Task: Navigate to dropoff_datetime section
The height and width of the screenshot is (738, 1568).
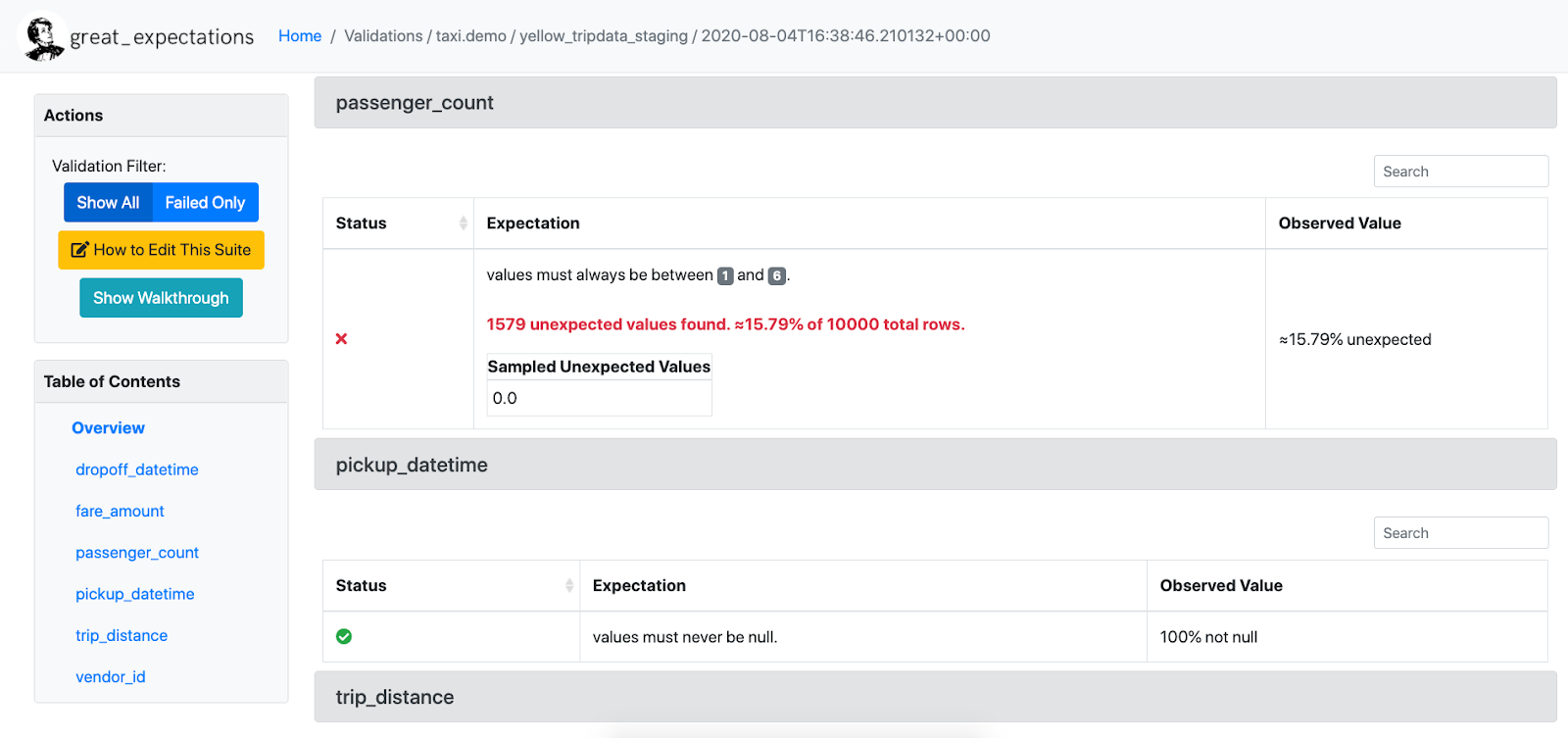Action: 136,470
